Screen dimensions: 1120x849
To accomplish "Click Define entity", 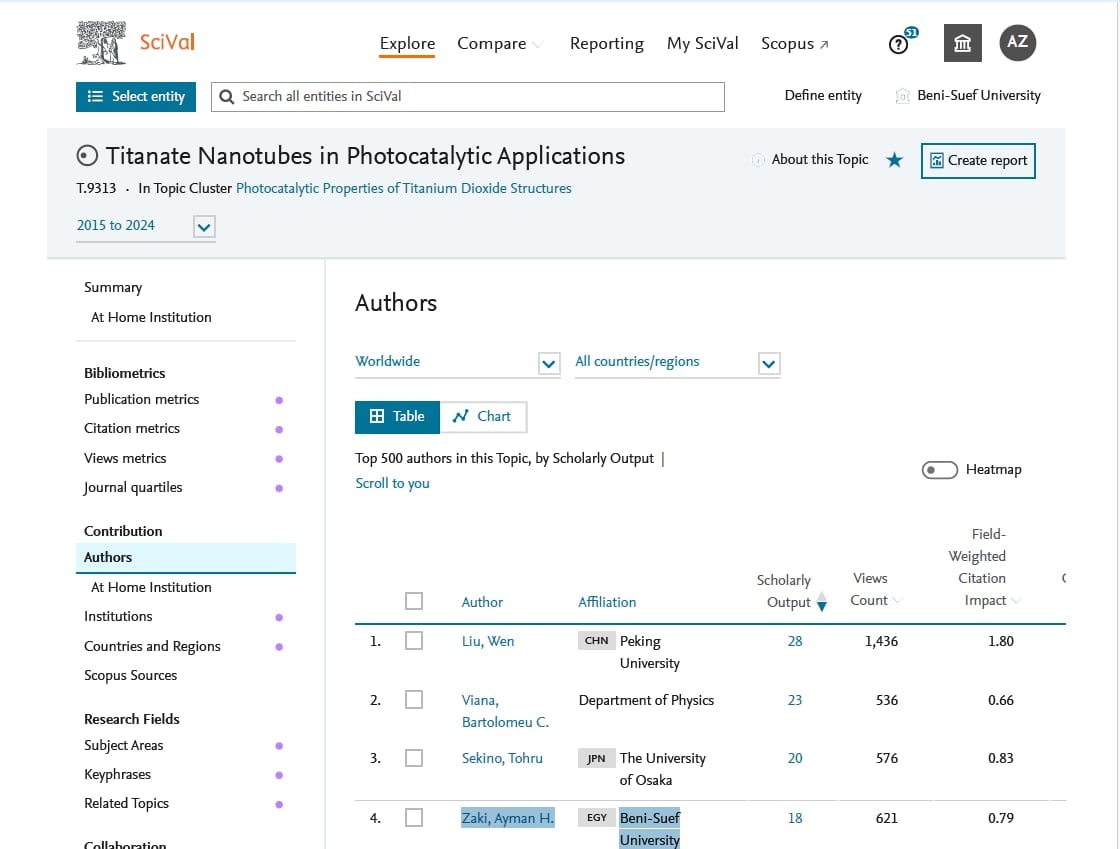I will click(x=823, y=96).
